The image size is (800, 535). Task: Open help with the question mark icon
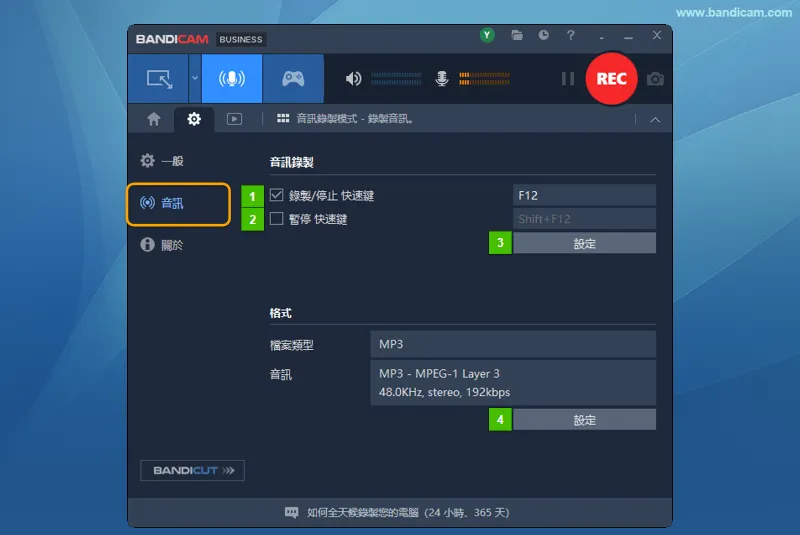pyautogui.click(x=570, y=35)
